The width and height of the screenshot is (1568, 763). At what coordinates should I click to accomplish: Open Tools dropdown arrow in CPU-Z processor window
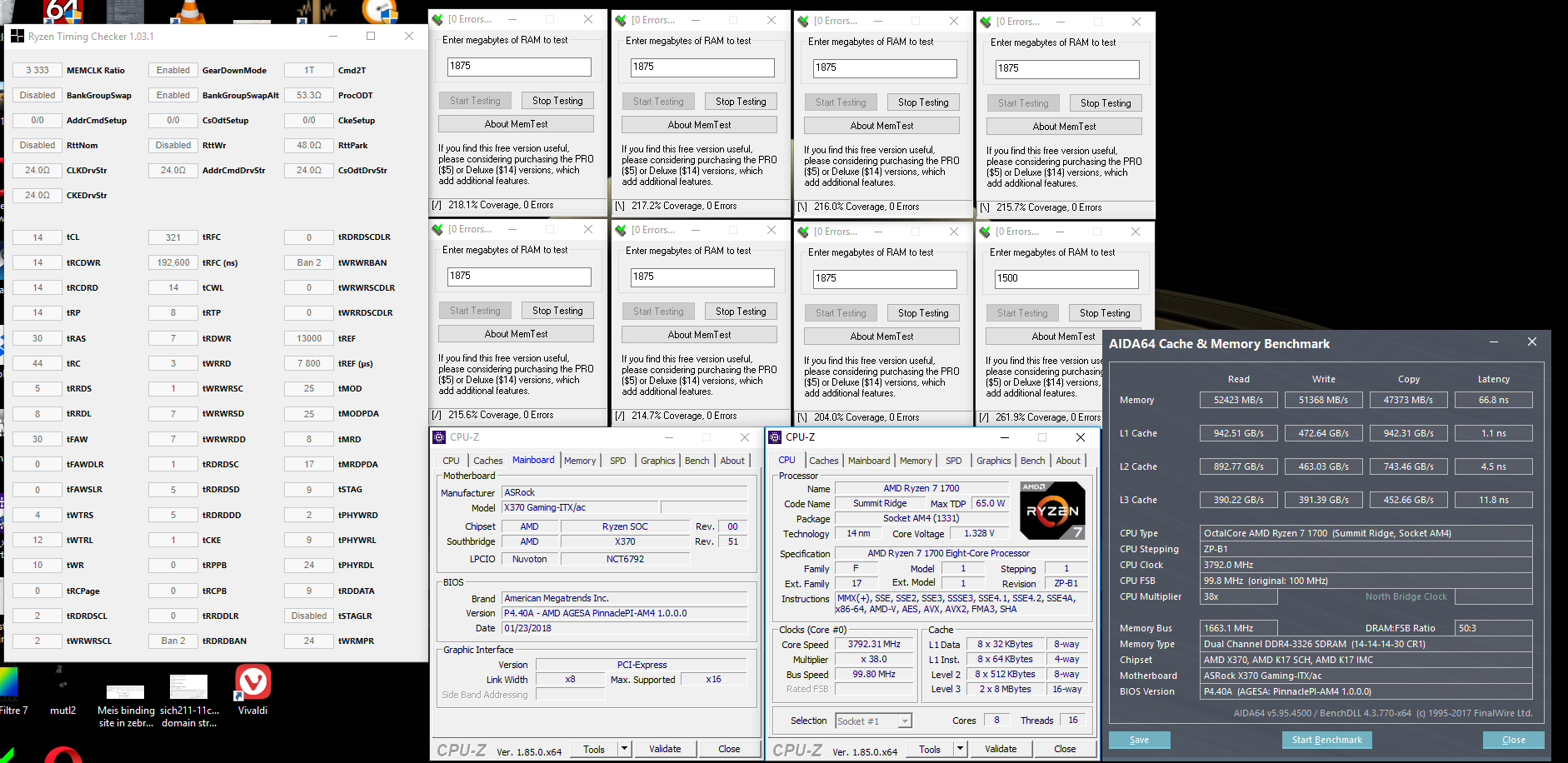click(960, 749)
